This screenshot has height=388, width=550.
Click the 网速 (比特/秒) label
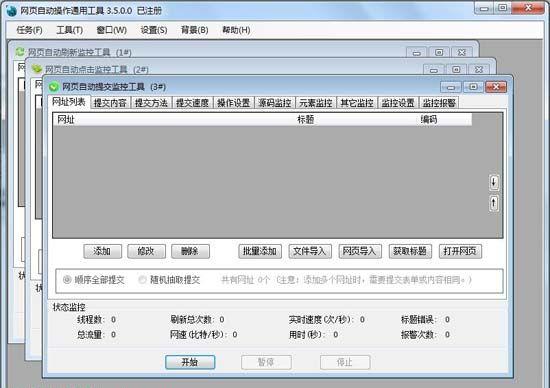[x=200, y=335]
